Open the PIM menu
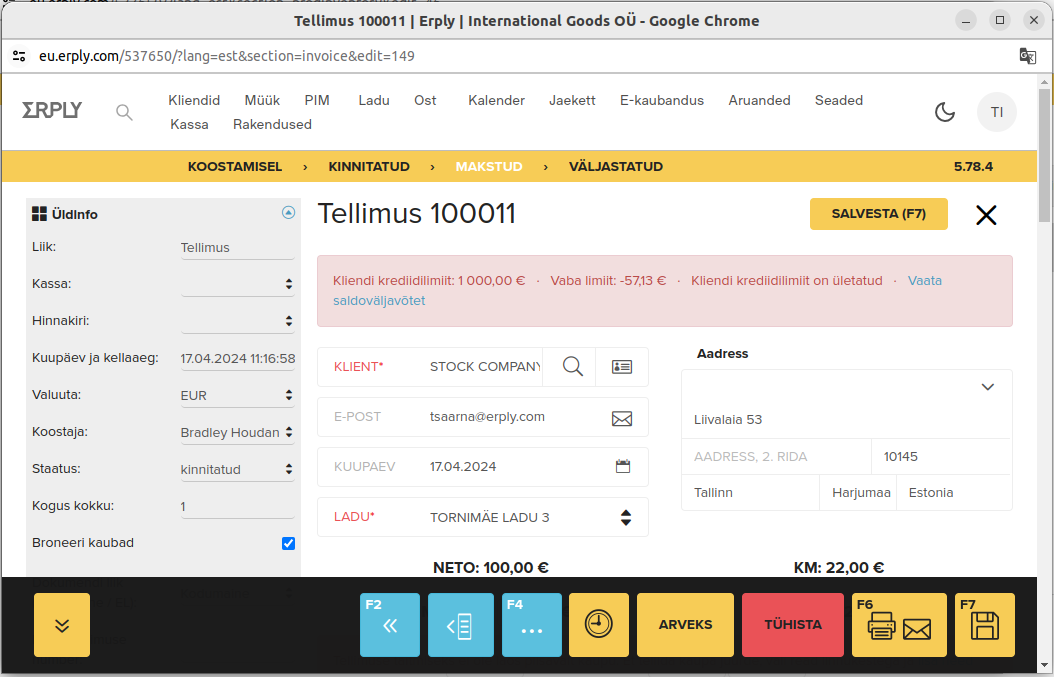Screen dimensions: 1054x677 (317, 100)
